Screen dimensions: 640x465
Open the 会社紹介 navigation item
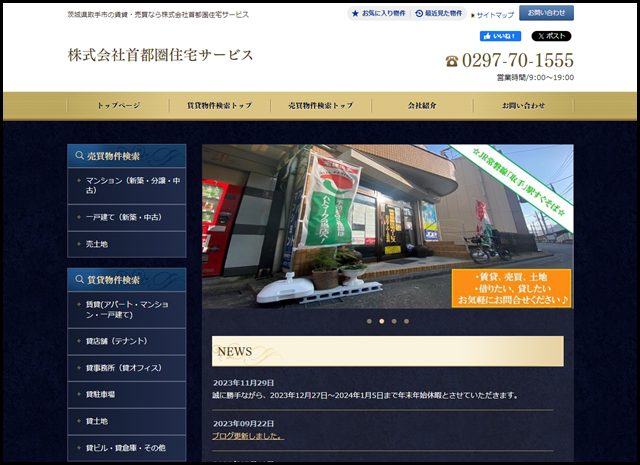[x=422, y=105]
